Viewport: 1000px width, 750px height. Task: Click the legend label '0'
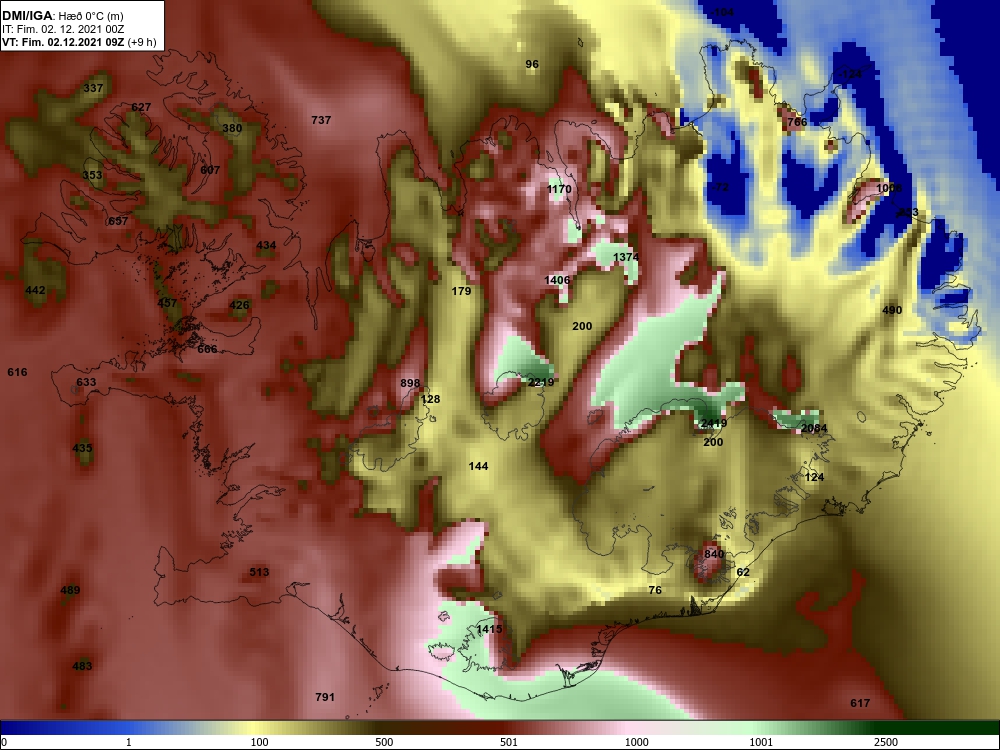click(x=4, y=742)
